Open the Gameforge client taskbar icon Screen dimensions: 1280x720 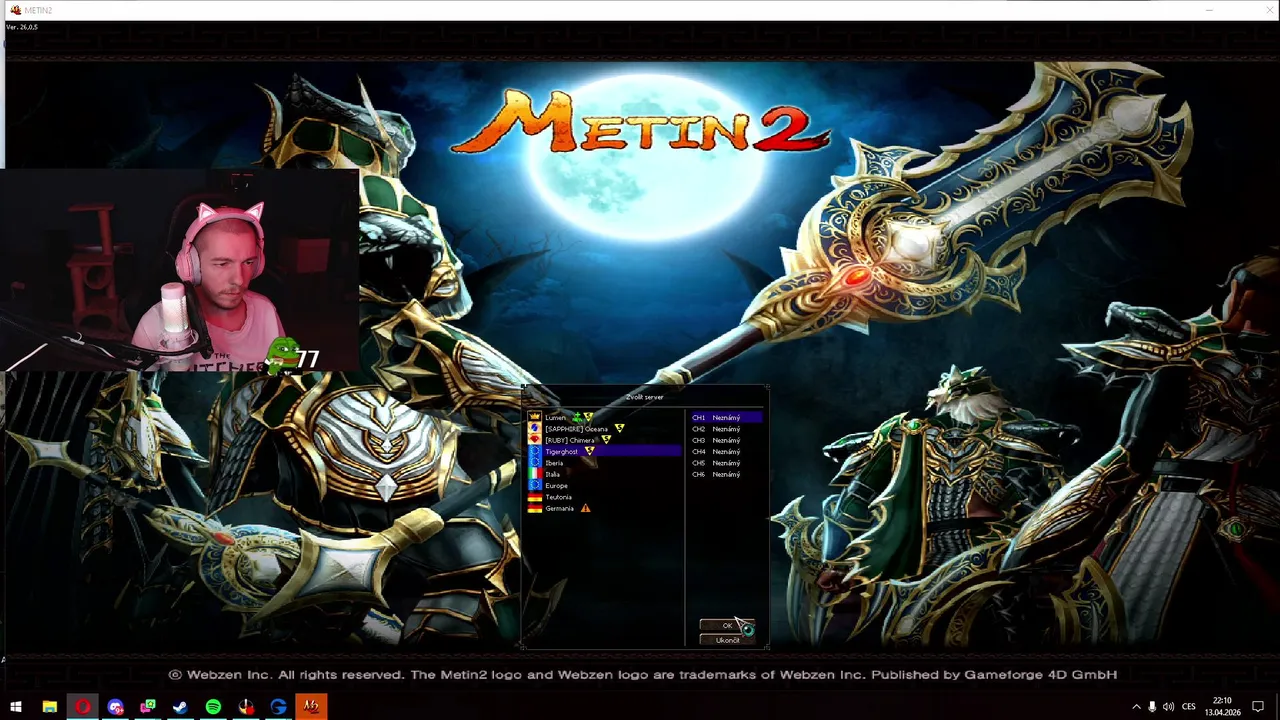(x=278, y=707)
